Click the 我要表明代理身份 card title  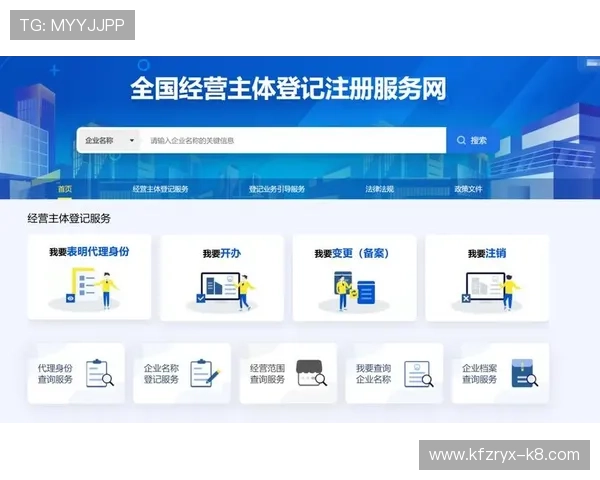89,252
